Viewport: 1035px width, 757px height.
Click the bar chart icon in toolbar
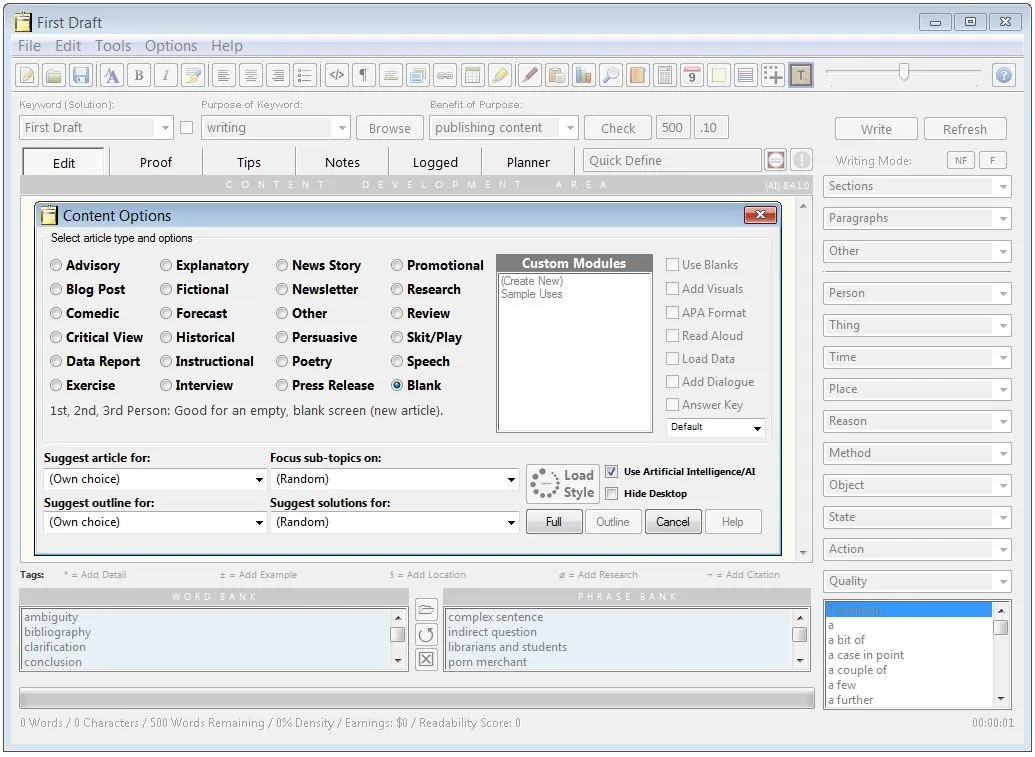pyautogui.click(x=582, y=75)
